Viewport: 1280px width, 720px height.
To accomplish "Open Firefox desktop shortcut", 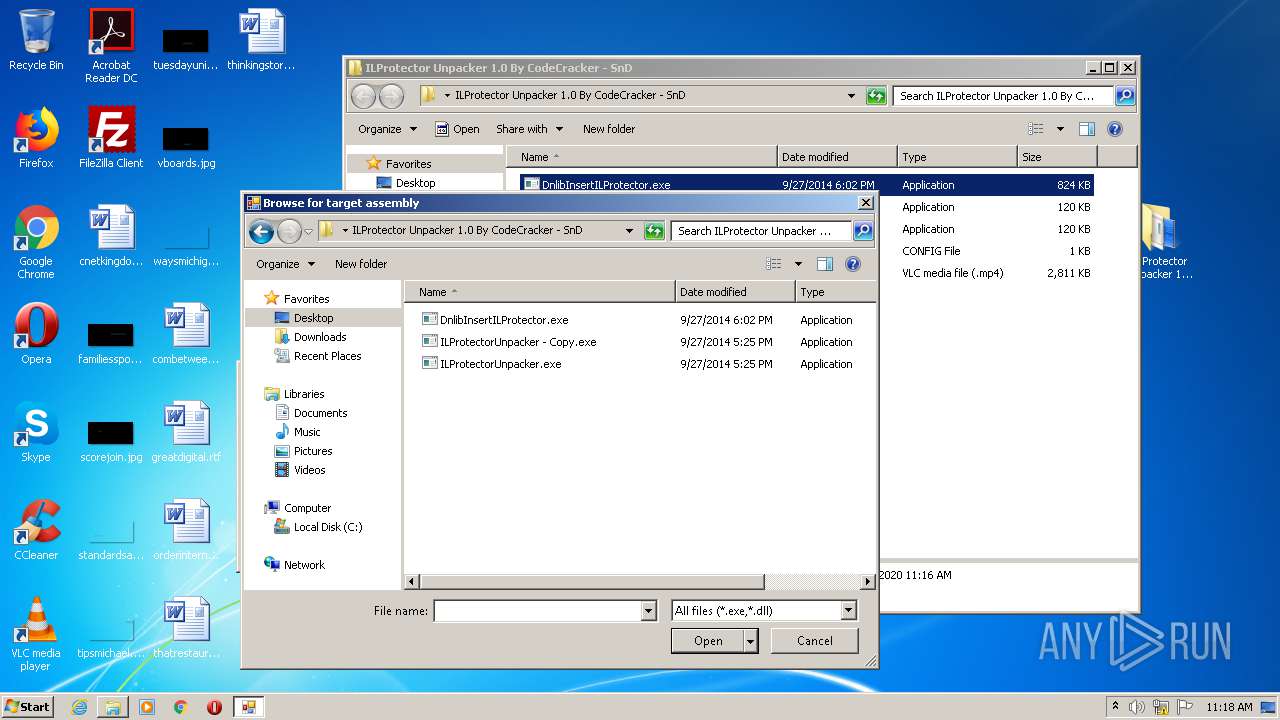I will tap(36, 138).
